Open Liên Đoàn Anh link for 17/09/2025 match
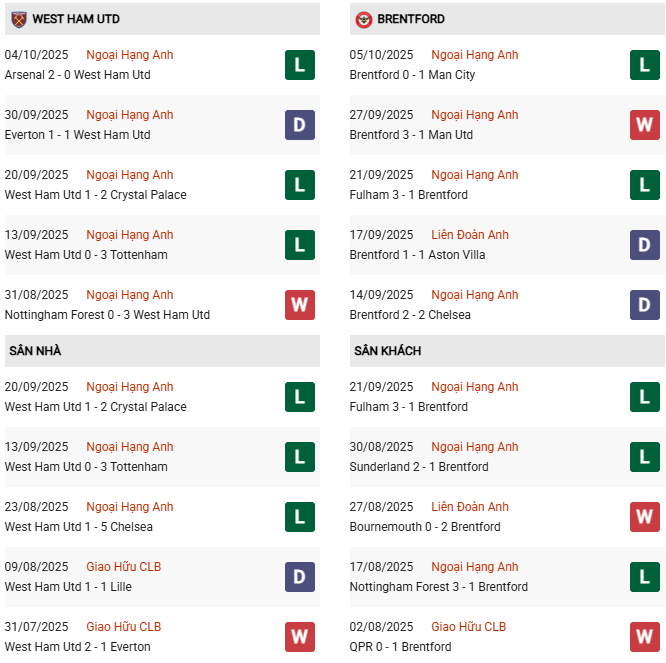666x663 pixels. pos(470,235)
